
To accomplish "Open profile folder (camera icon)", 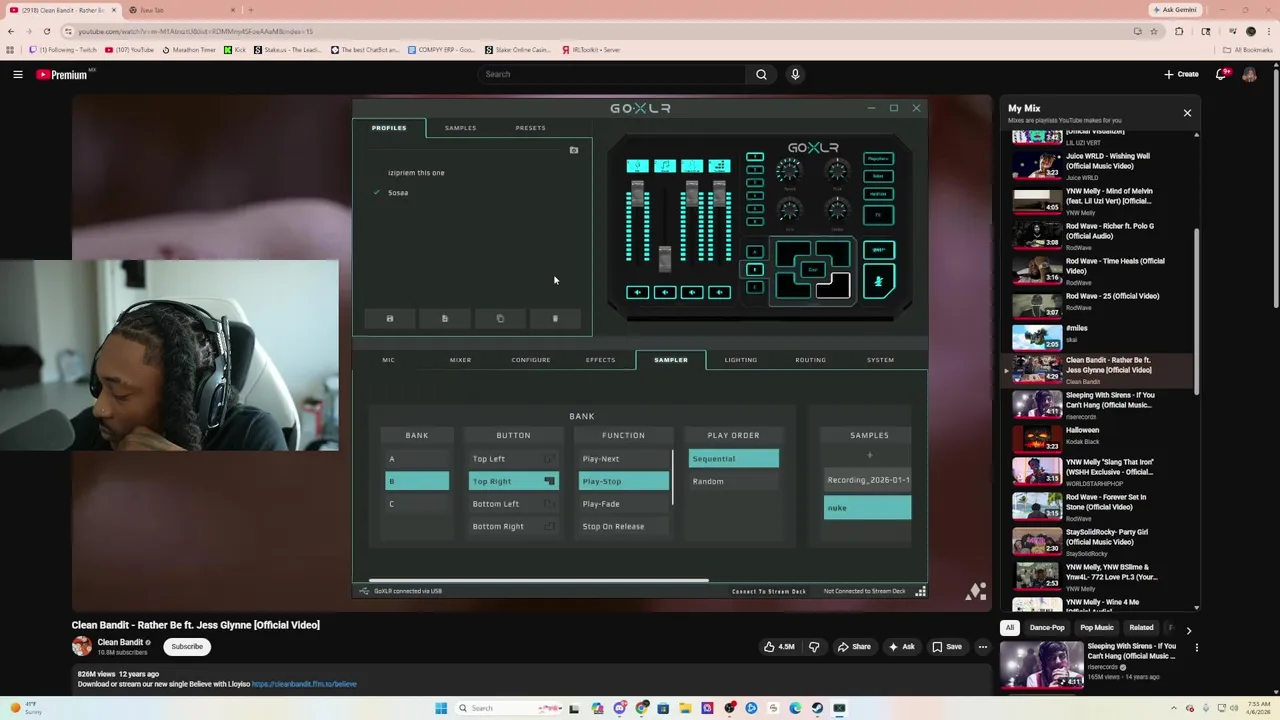I will [x=574, y=150].
